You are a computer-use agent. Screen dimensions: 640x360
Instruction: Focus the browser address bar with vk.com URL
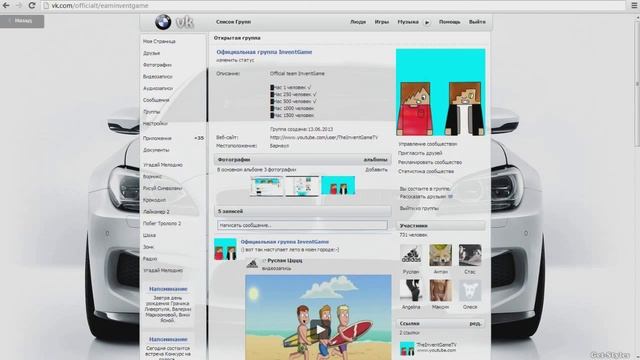point(333,6)
